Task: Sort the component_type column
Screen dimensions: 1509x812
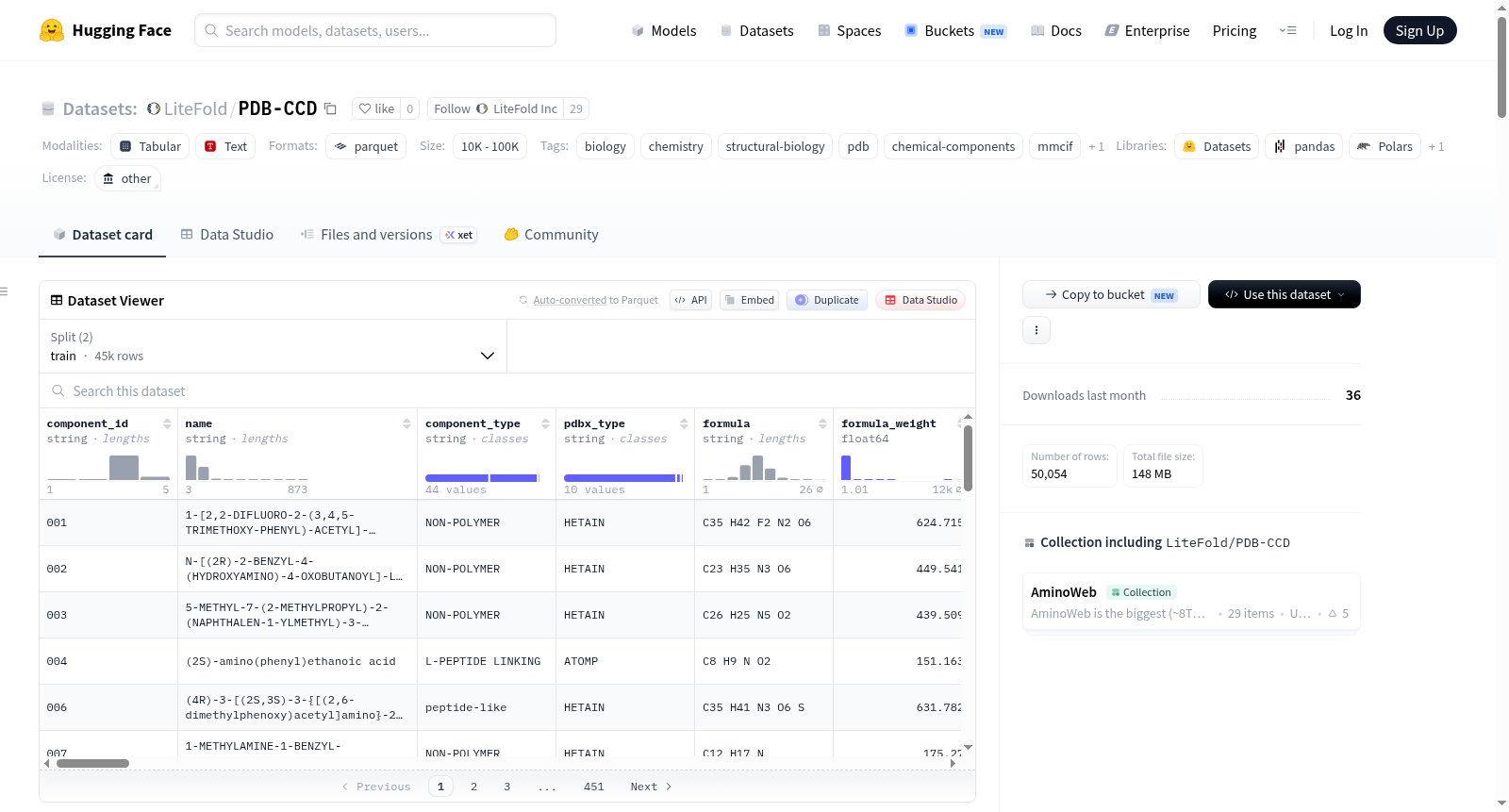Action: 545,423
